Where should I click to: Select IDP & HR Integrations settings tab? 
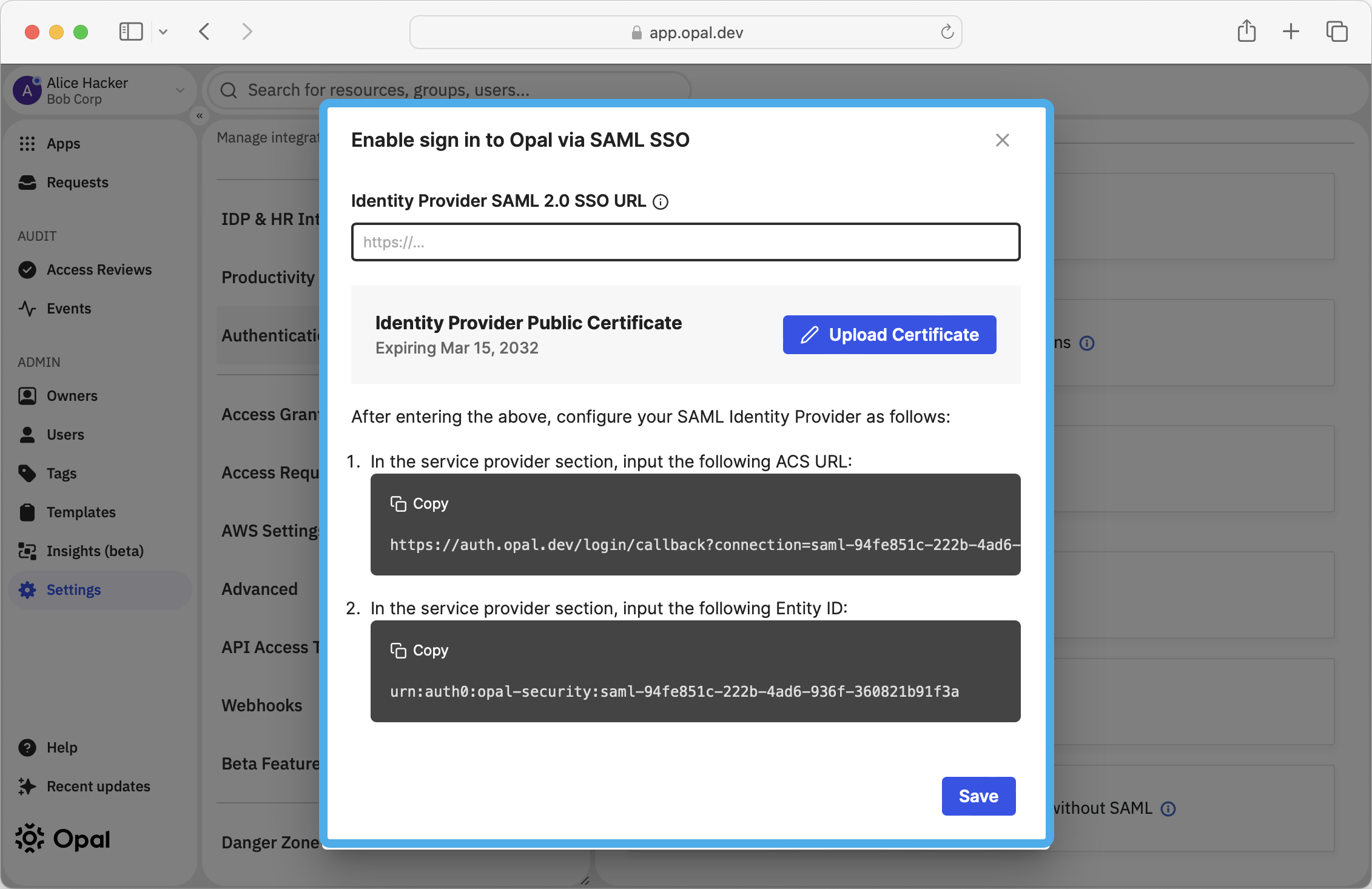(269, 220)
